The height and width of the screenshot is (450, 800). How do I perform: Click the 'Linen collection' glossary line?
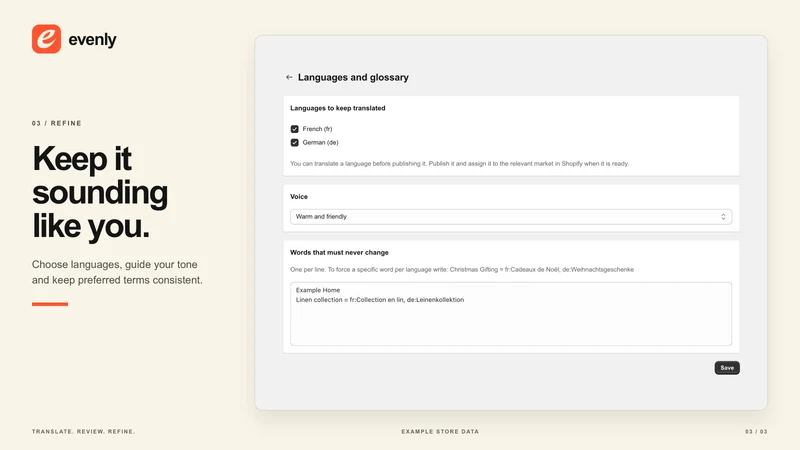380,299
